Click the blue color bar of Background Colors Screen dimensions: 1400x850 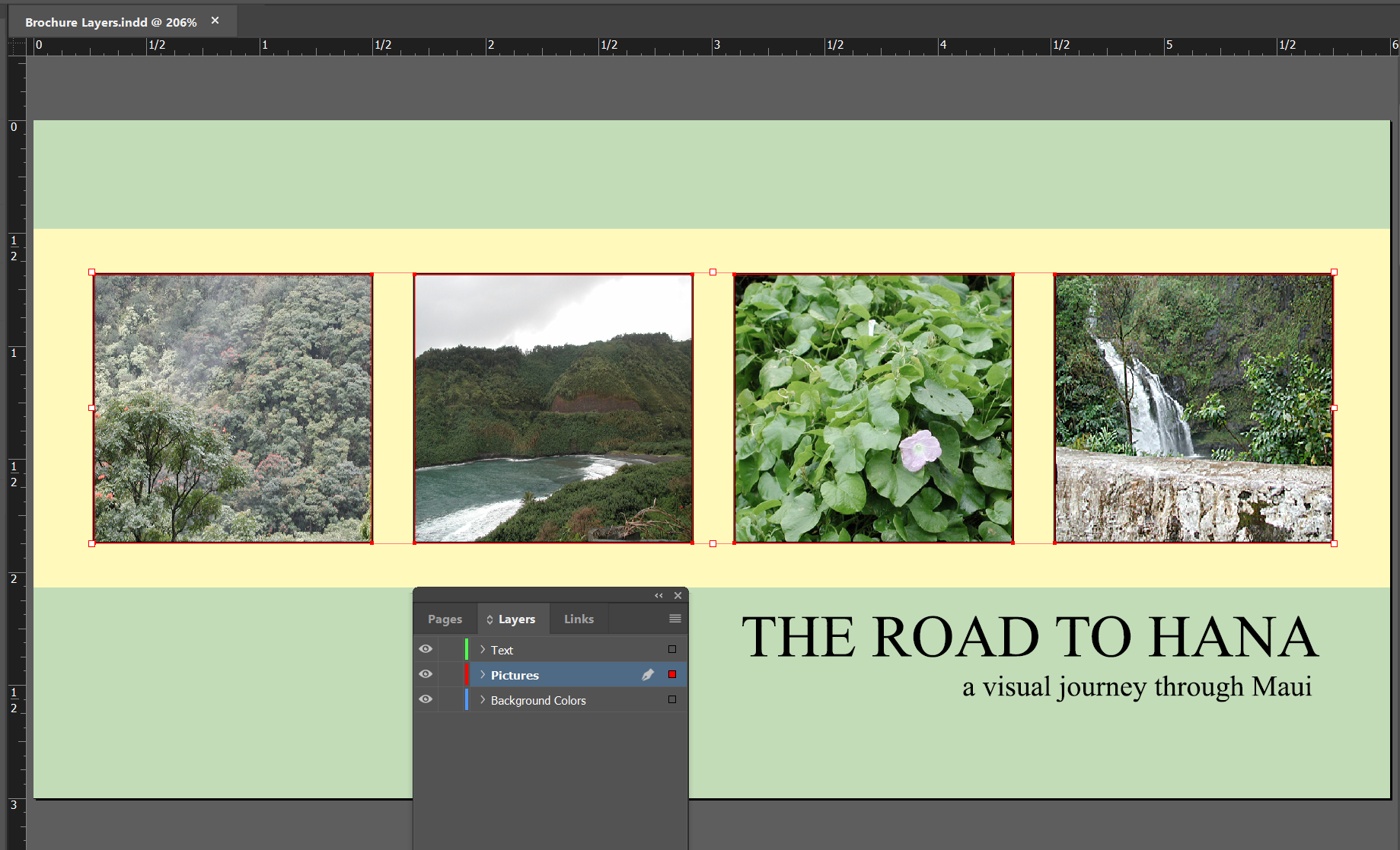point(467,699)
